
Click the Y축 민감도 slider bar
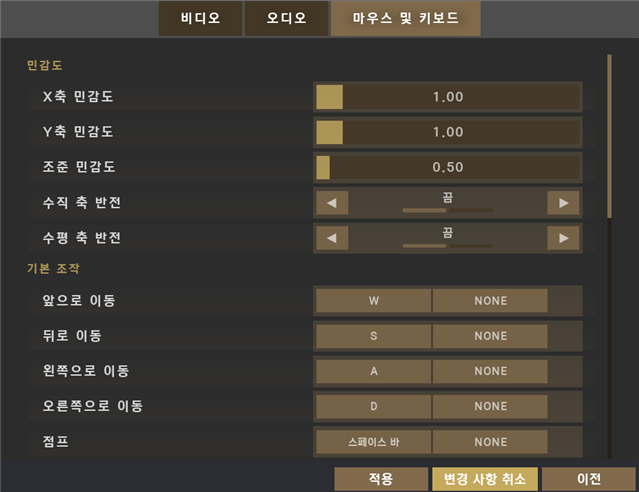447,132
